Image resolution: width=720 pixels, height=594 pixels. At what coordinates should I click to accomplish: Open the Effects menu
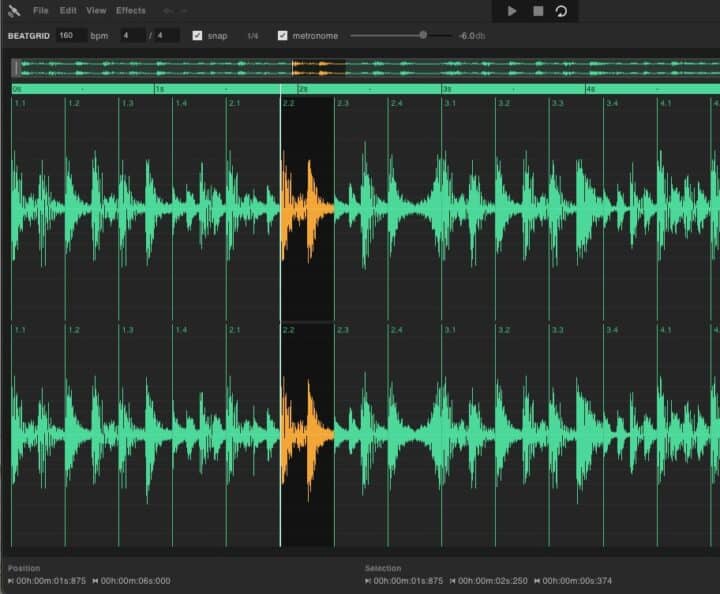coord(130,11)
